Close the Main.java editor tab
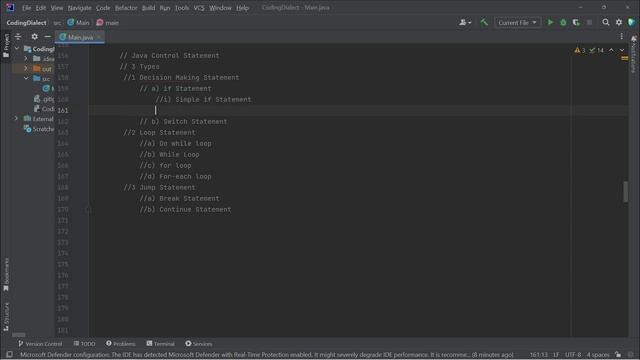This screenshot has height=360, width=640. click(99, 37)
